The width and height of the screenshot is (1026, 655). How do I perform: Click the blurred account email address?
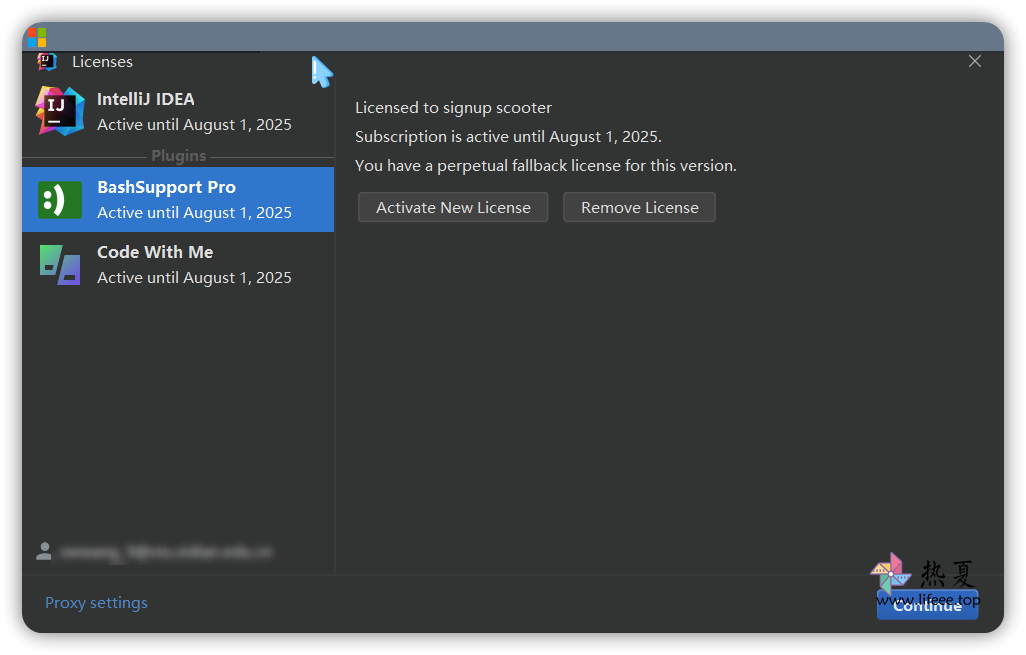click(165, 551)
